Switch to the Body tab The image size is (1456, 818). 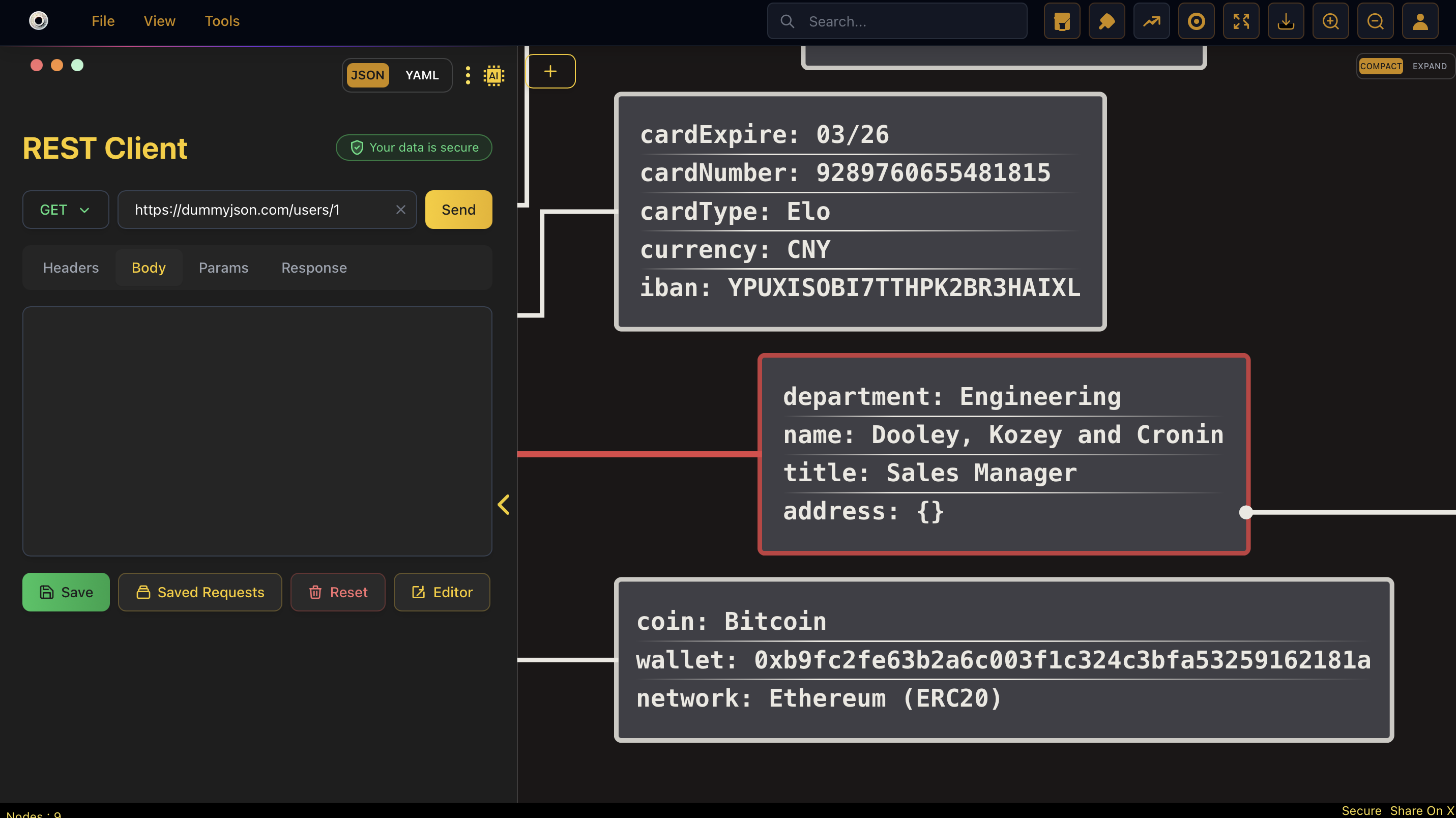click(x=149, y=268)
